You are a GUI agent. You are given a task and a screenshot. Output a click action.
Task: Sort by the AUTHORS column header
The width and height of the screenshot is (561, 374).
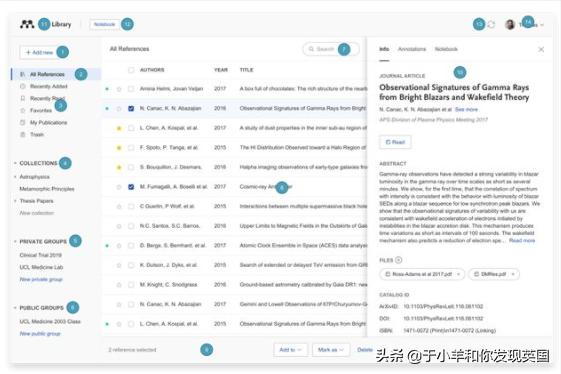152,70
